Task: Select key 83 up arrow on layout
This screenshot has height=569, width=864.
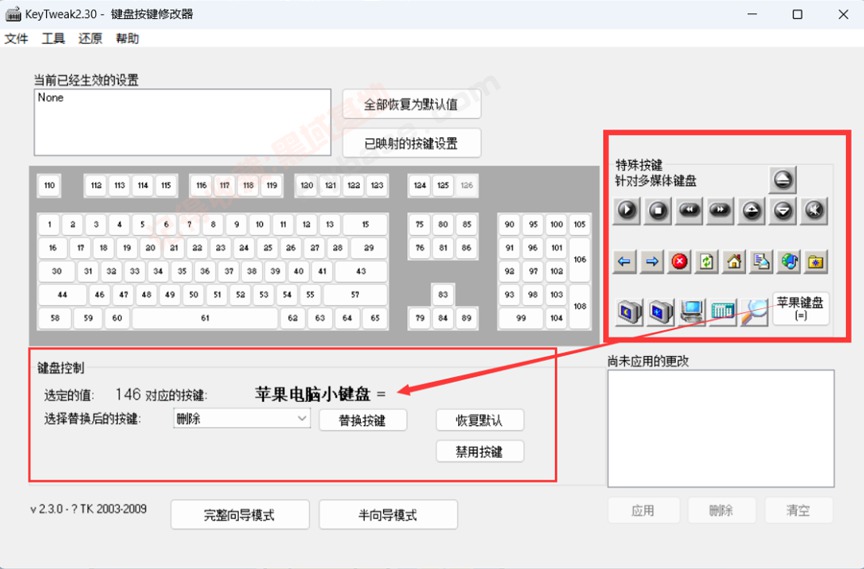Action: [x=443, y=295]
